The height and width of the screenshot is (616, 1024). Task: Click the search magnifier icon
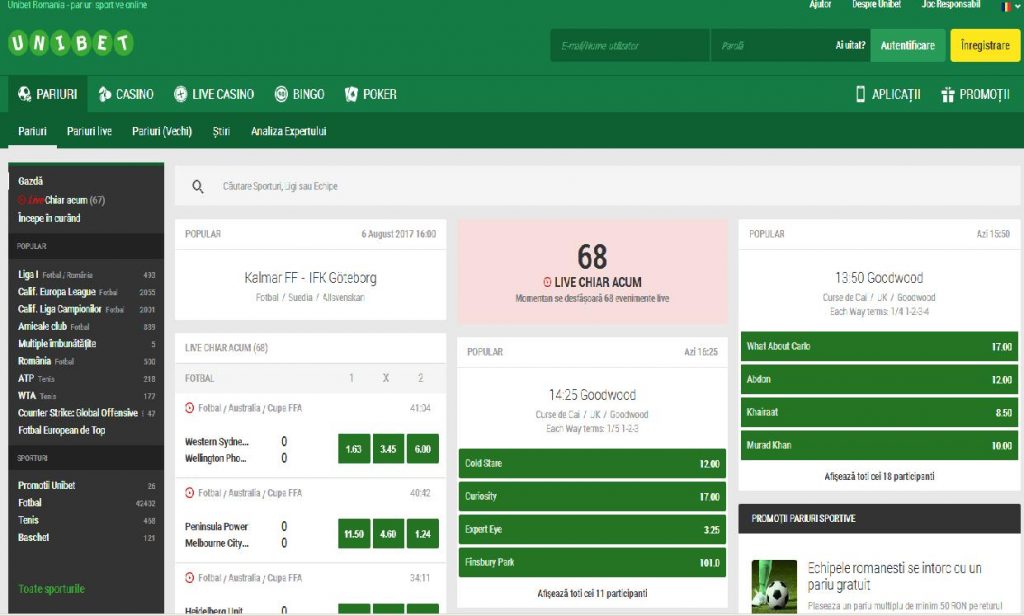tap(198, 187)
